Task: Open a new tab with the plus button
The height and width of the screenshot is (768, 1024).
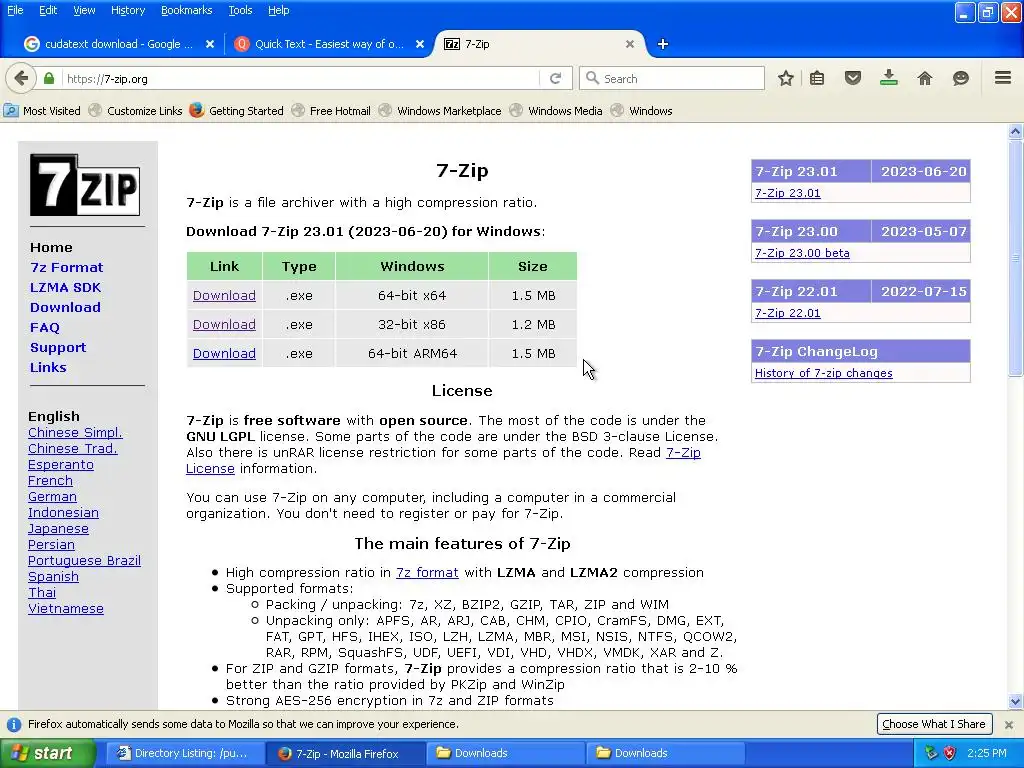Action: 662,44
